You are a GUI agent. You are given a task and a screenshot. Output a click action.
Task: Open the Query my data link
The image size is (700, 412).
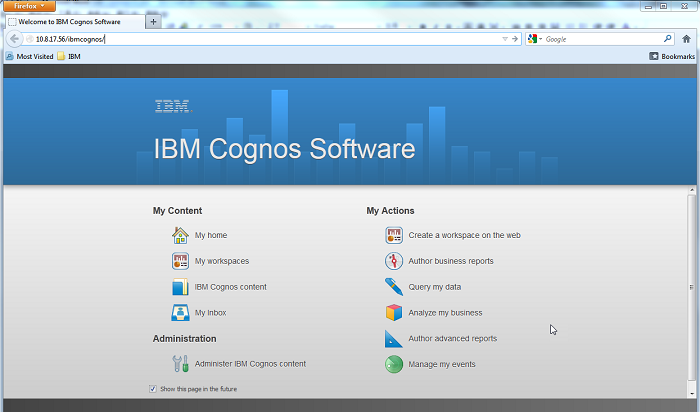(435, 287)
